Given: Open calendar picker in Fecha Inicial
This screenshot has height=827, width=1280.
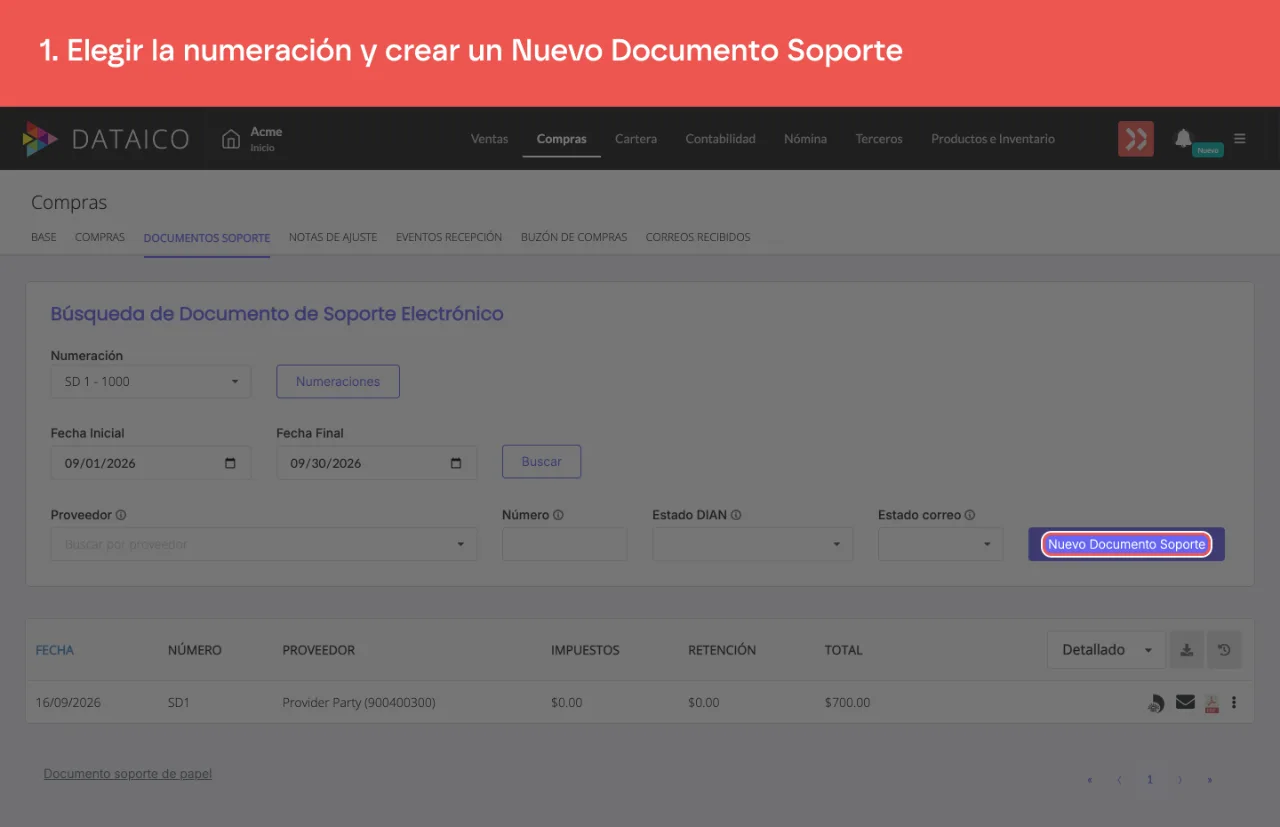Looking at the screenshot, I should 231,463.
